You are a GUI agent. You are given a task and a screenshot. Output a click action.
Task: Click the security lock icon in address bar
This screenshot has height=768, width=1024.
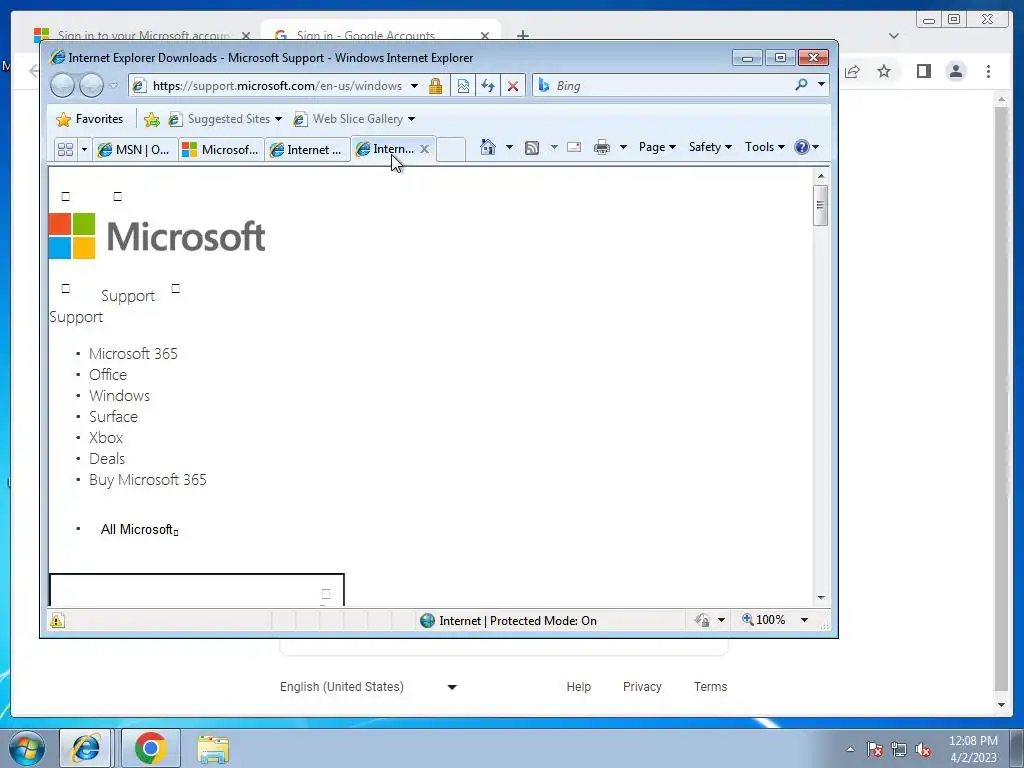(436, 86)
